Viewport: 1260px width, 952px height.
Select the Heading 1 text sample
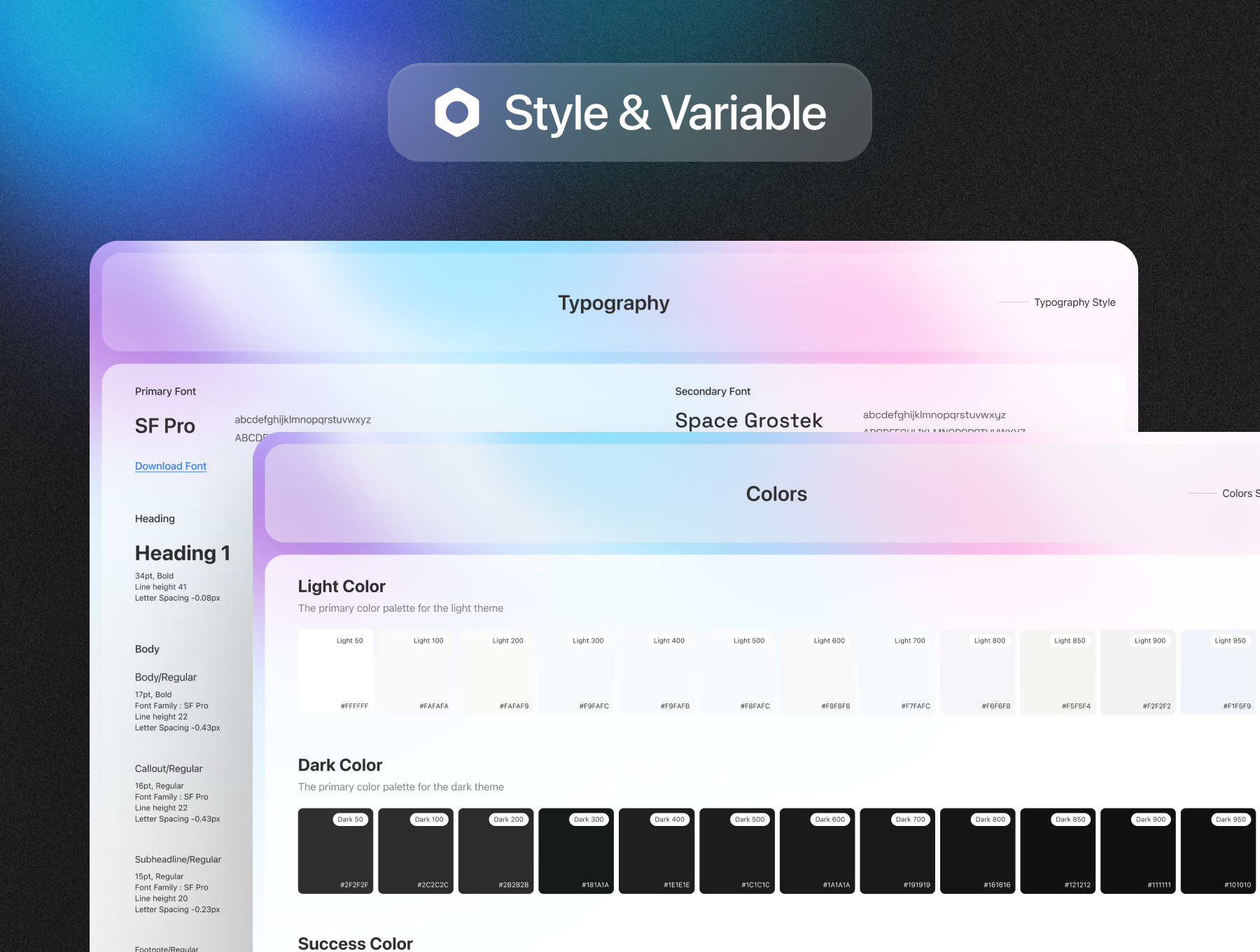183,553
